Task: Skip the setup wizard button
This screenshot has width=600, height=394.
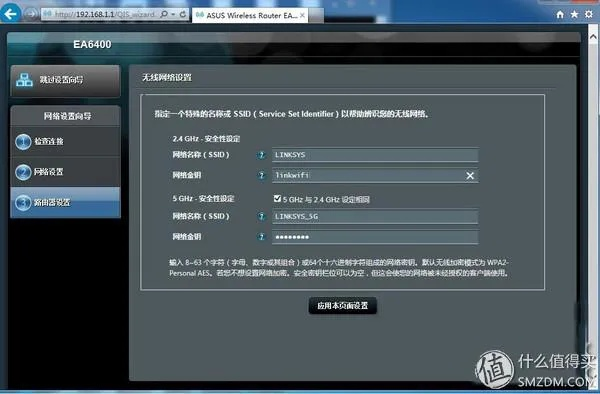Action: coord(65,80)
